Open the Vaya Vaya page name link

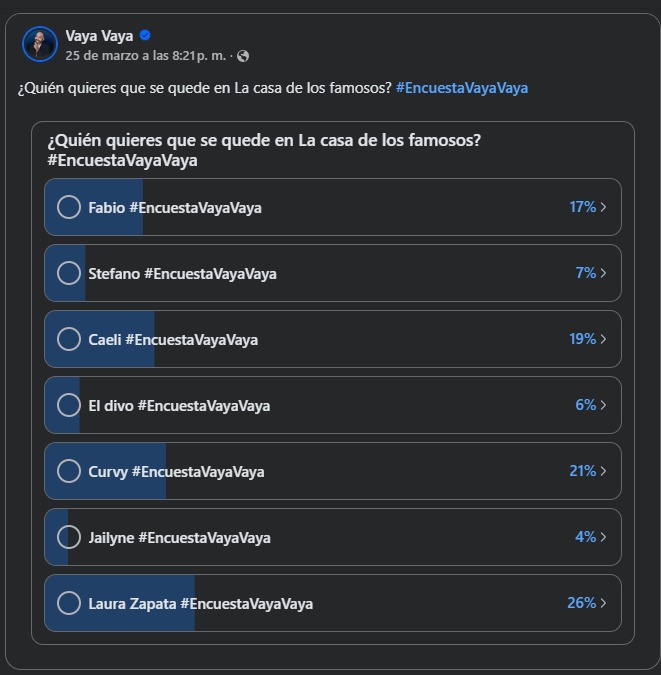coord(99,36)
